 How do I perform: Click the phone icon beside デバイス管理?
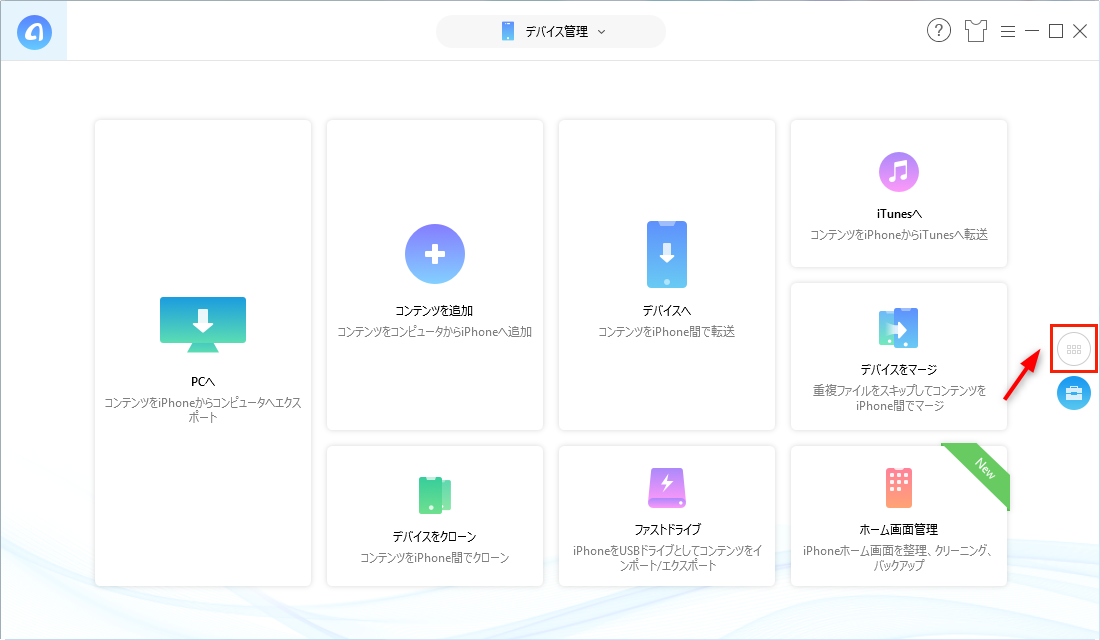point(508,32)
